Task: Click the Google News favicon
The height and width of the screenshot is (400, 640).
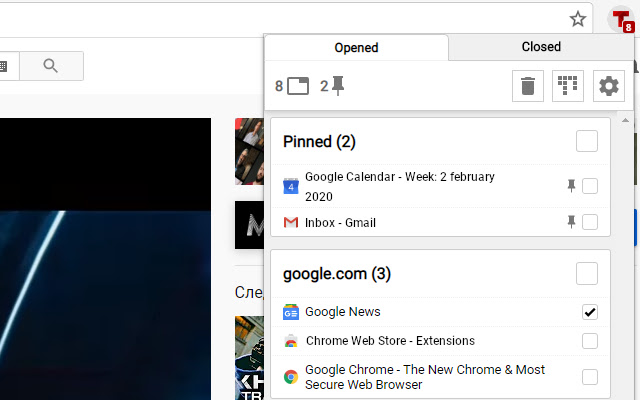Action: coord(291,312)
